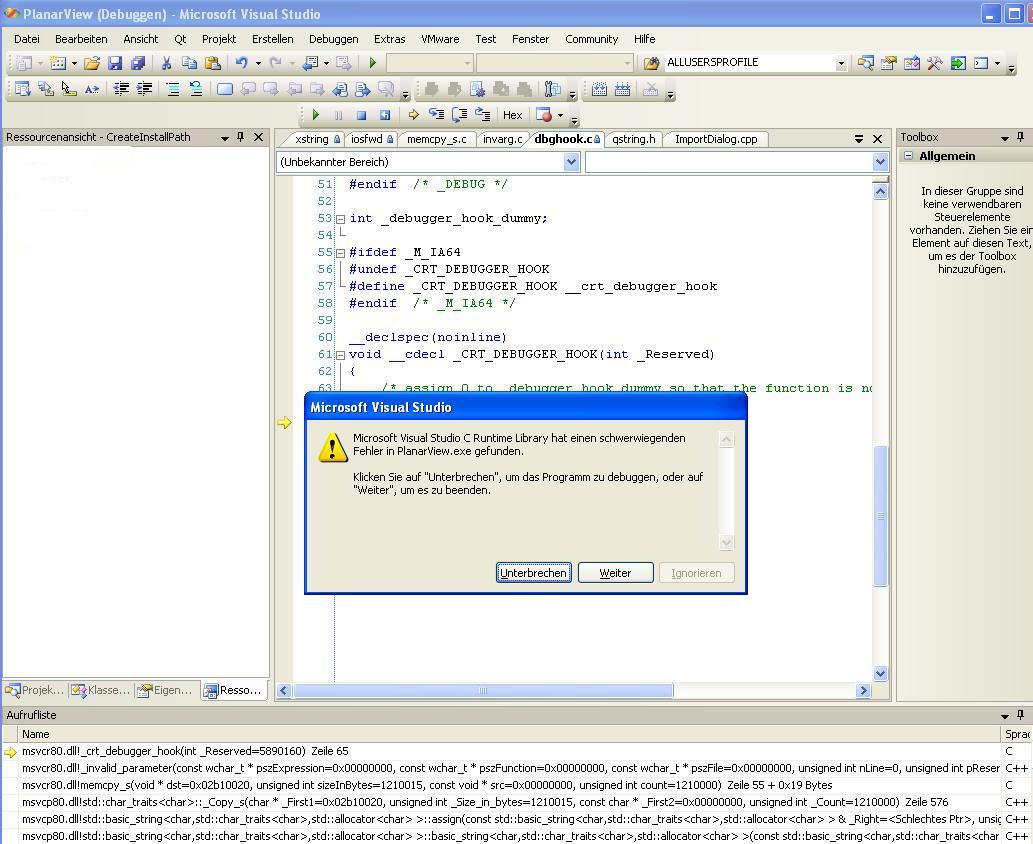The height and width of the screenshot is (844, 1033).
Task: Open the Erstellen menu
Action: click(x=272, y=39)
